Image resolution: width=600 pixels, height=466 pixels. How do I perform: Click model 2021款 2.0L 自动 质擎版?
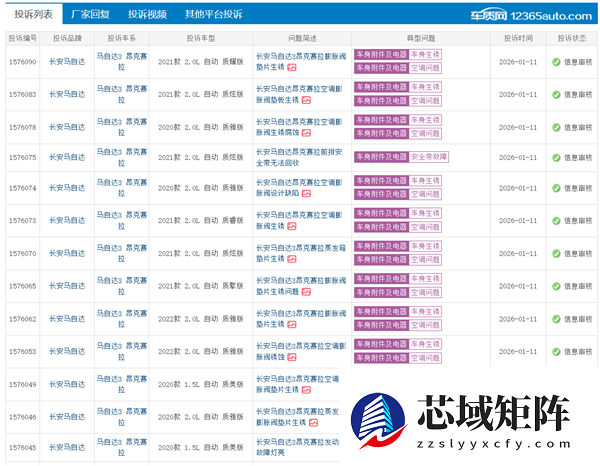pyautogui.click(x=201, y=286)
